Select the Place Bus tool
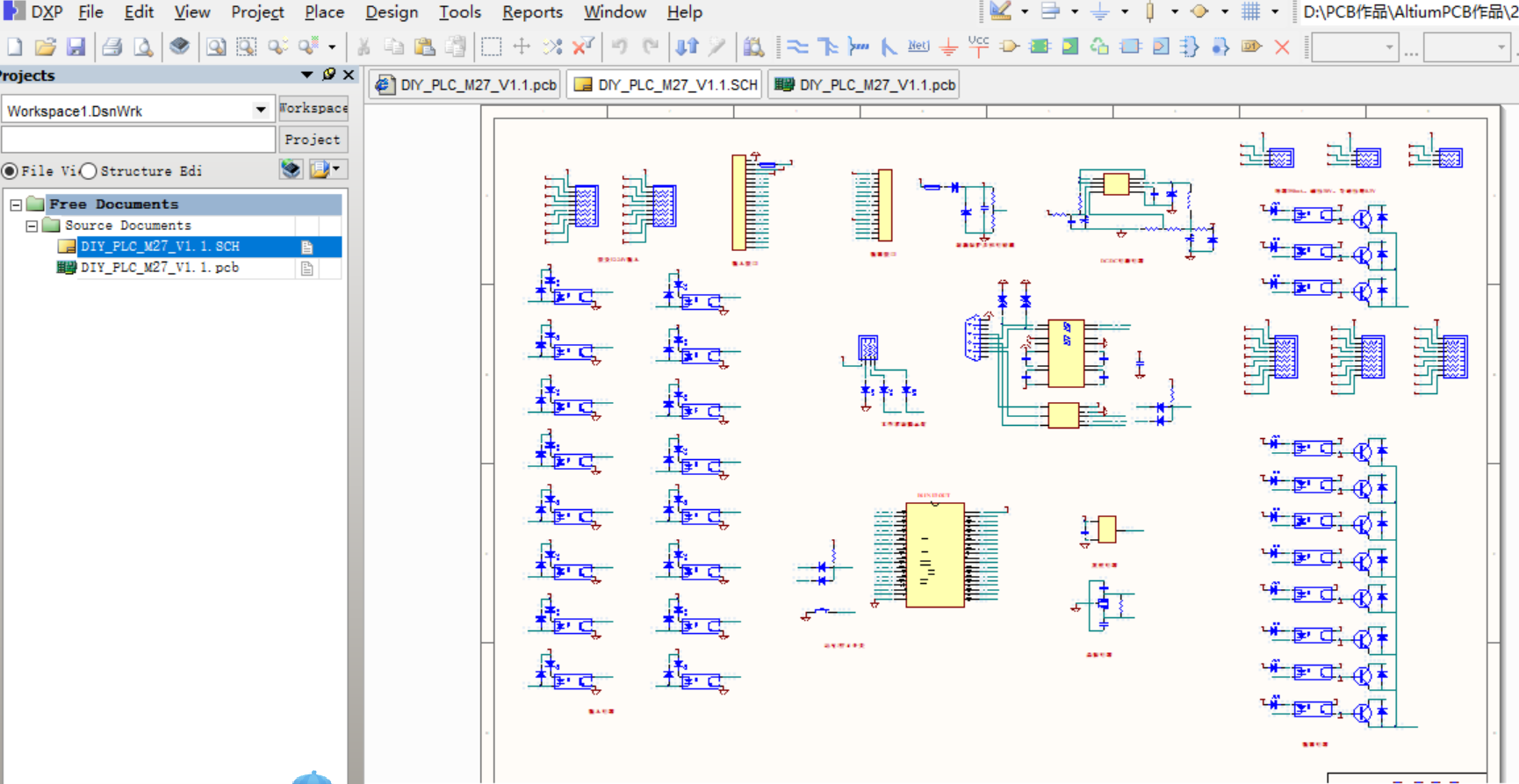This screenshot has width=1519, height=784. click(827, 47)
